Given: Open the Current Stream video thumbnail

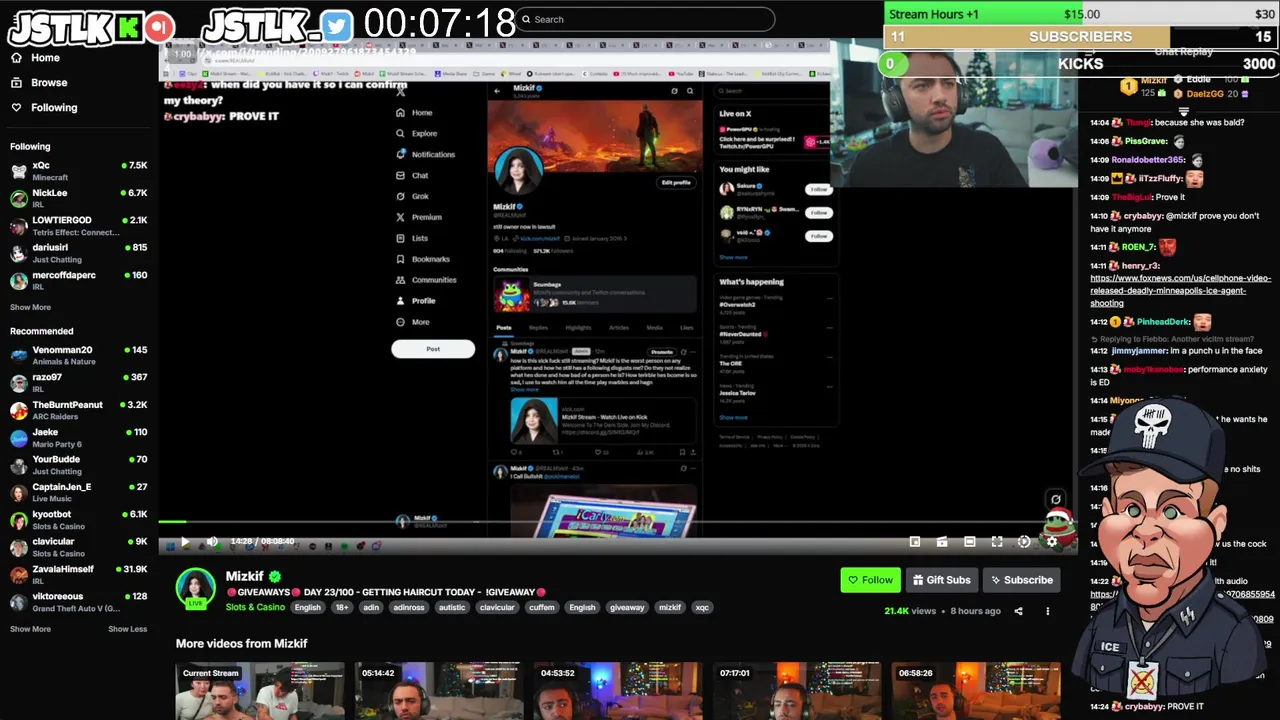Looking at the screenshot, I should click(x=260, y=691).
